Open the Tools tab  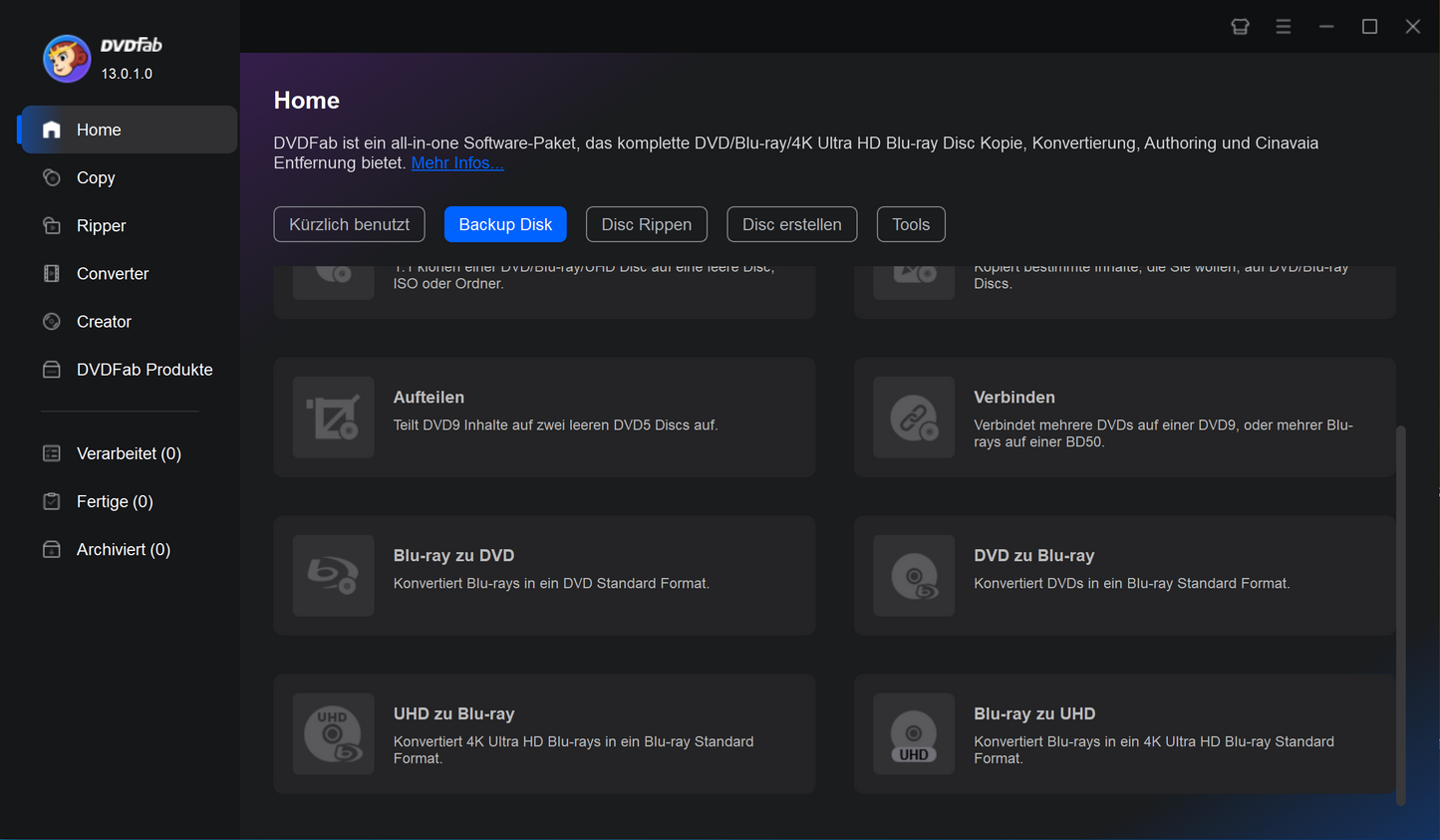click(910, 224)
